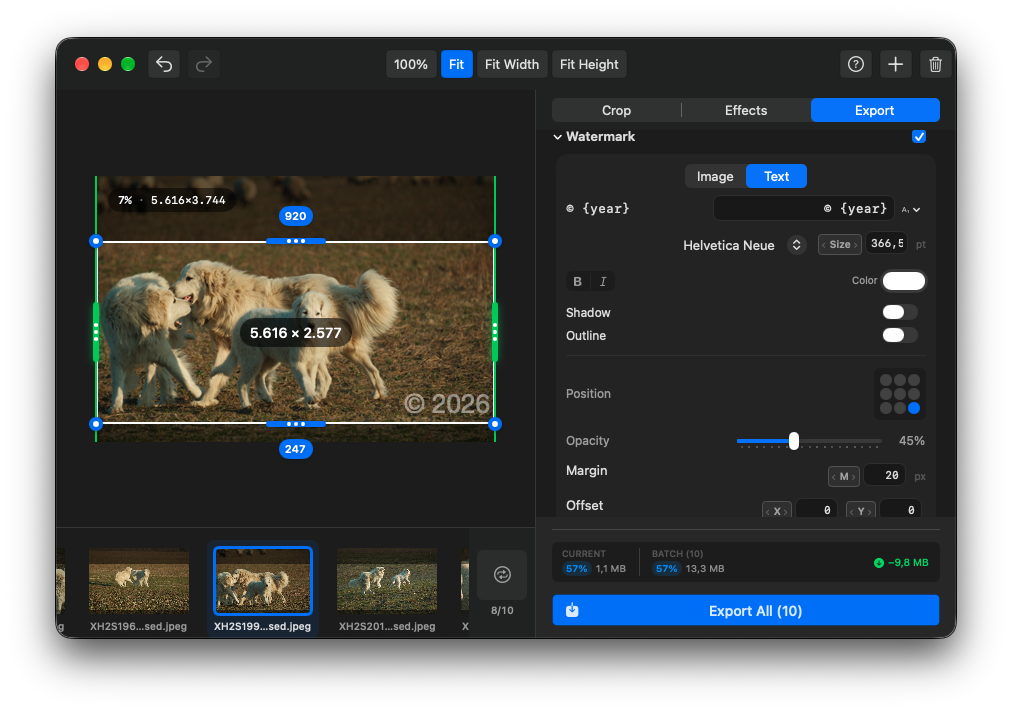Screen dimensions: 1012x712
Task: Click the Fit Width button
Action: pyautogui.click(x=512, y=64)
